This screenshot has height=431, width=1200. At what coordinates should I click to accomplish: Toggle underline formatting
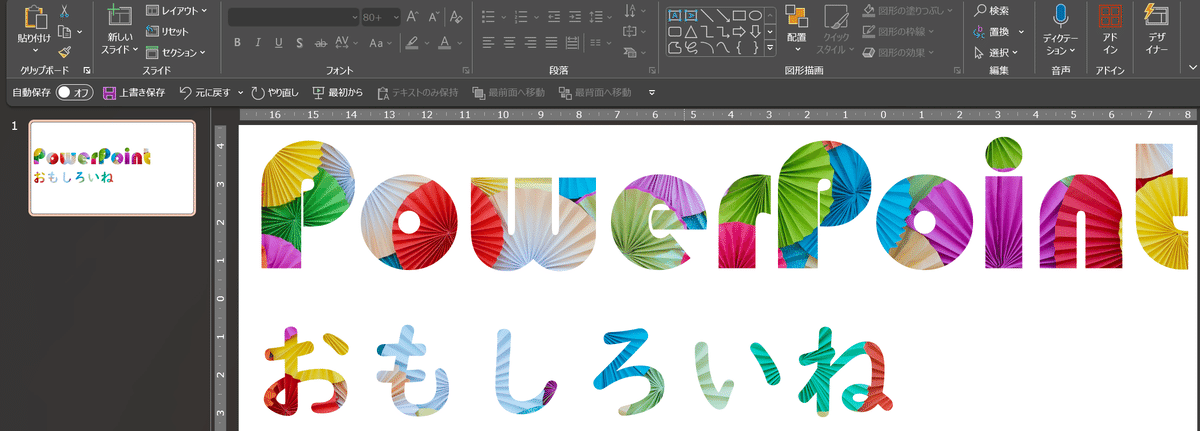[278, 42]
